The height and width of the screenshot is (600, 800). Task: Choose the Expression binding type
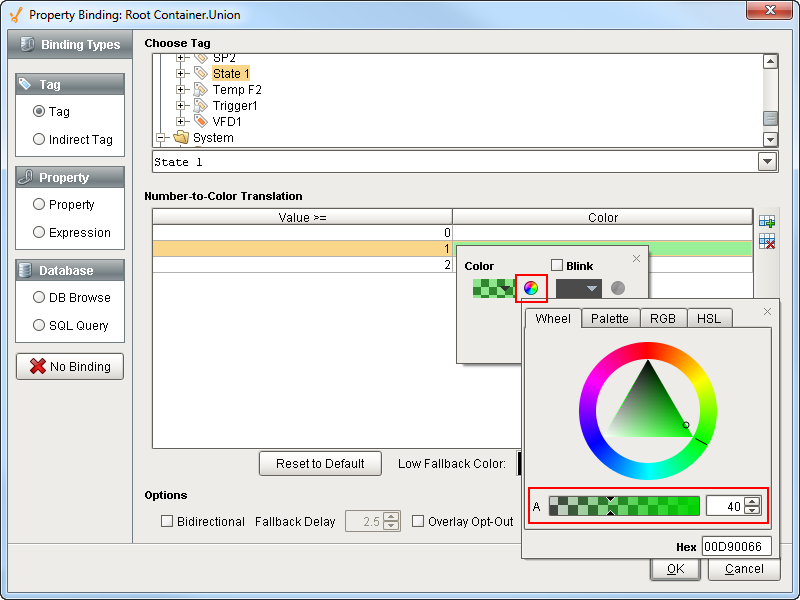tap(40, 232)
